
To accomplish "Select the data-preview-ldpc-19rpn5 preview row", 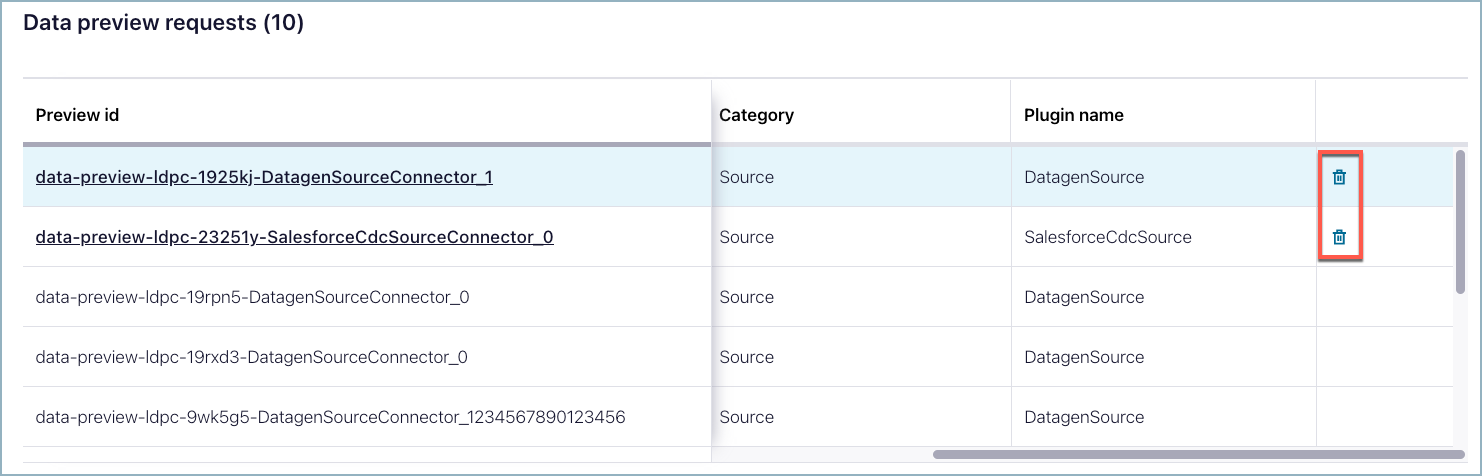I will [x=251, y=297].
